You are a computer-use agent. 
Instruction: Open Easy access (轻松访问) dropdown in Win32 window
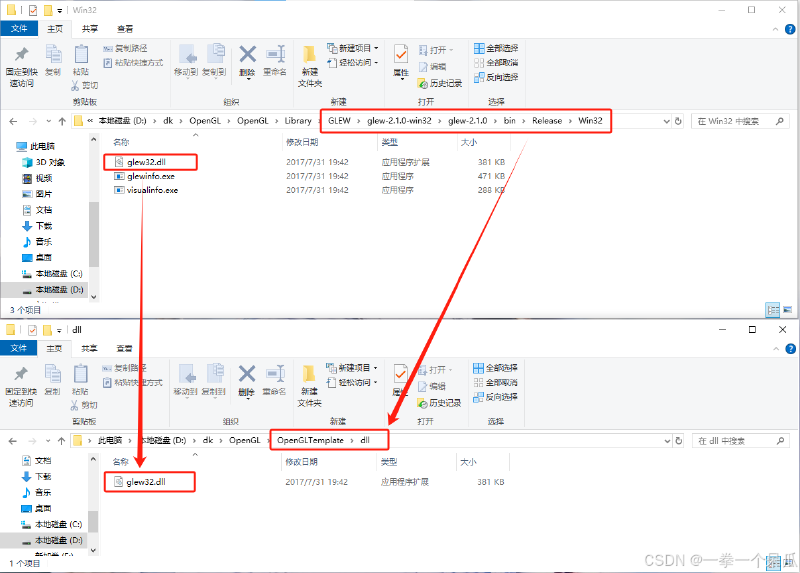[x=354, y=63]
